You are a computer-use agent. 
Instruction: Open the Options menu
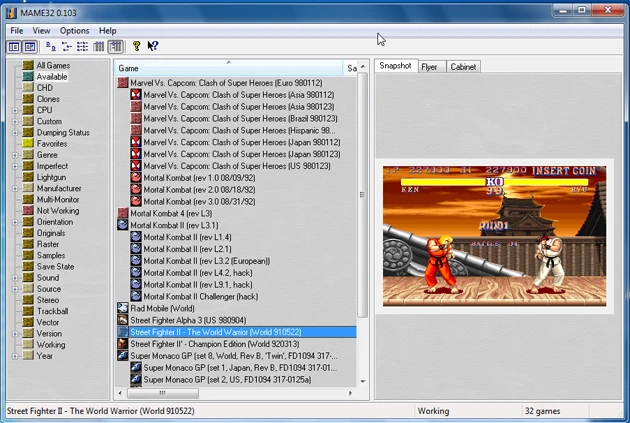coord(74,31)
